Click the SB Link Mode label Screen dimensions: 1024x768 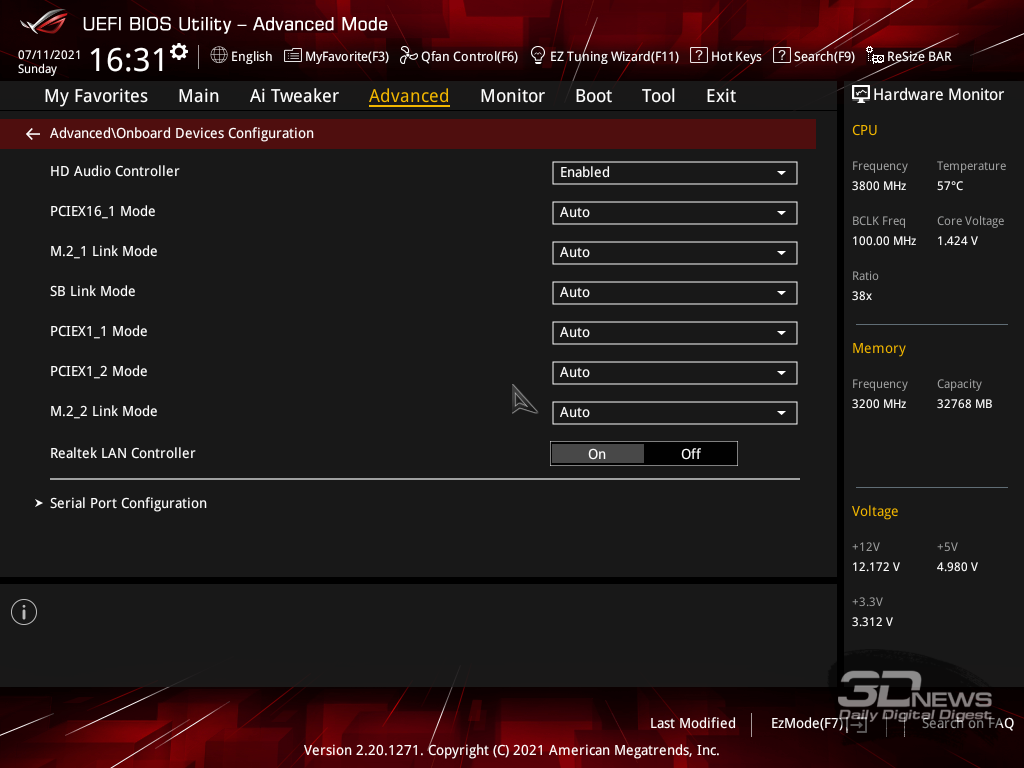93,291
